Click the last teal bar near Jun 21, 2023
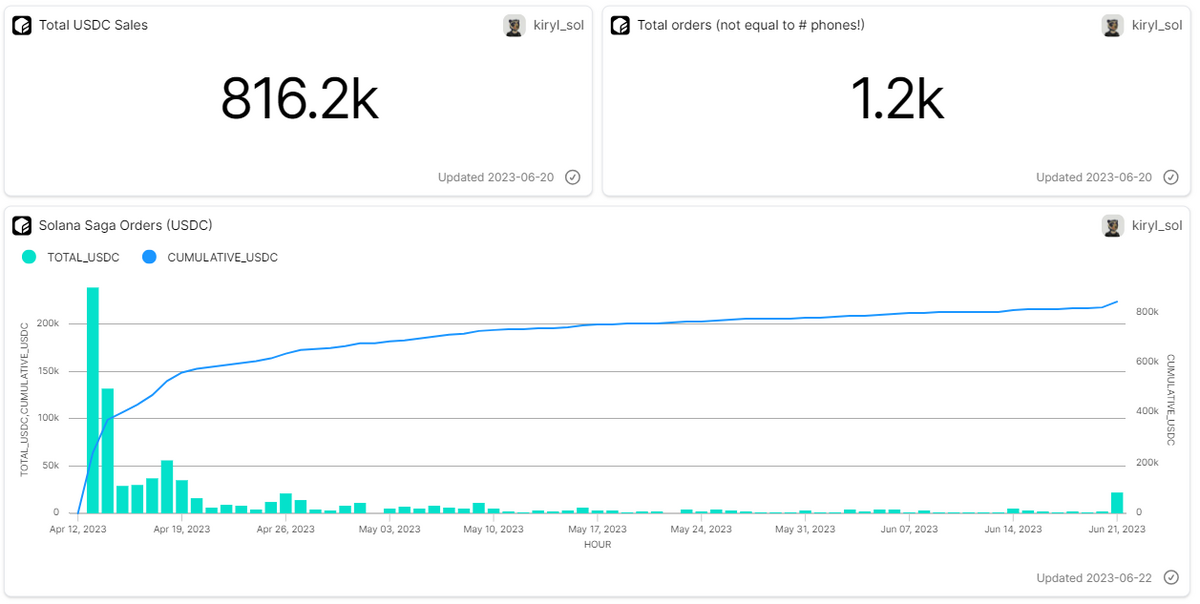This screenshot has width=1200, height=604. [1117, 502]
